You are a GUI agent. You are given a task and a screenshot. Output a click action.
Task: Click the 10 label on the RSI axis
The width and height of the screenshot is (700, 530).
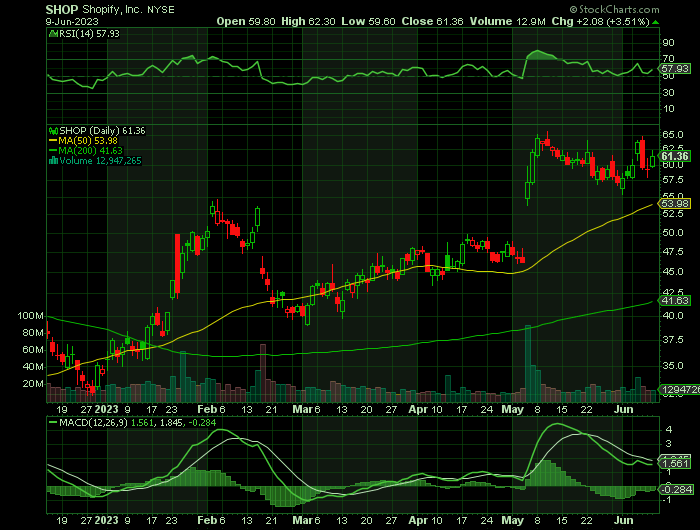pyautogui.click(x=668, y=109)
